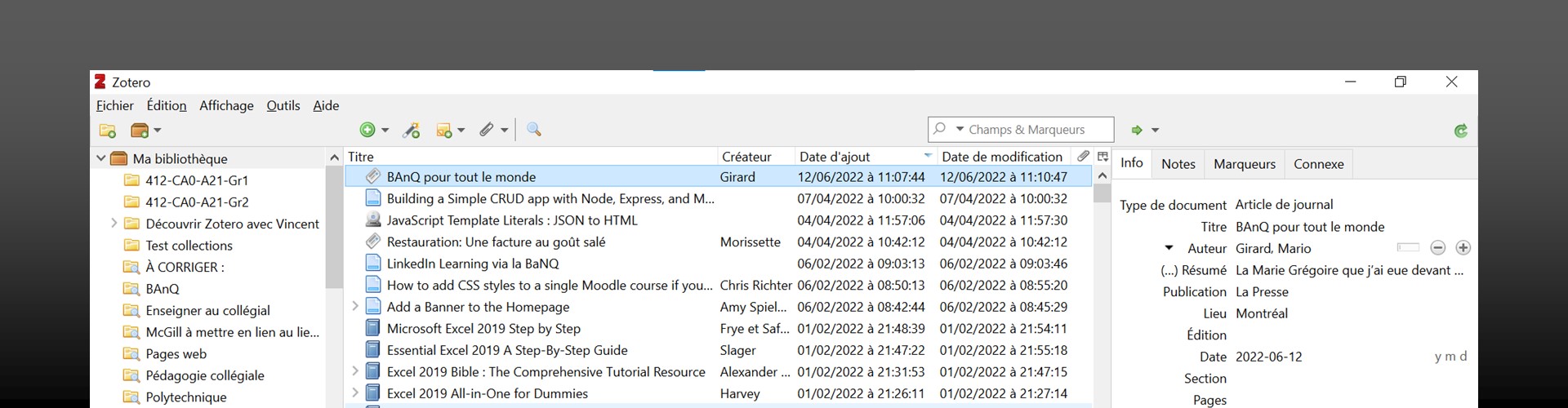Switch to the Connexe tab
Screen dimensions: 1568x408
[1318, 164]
